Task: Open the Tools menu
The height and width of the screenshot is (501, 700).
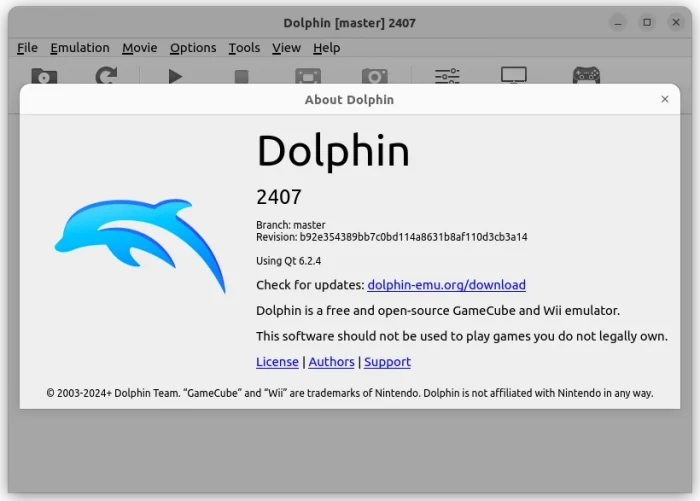Action: click(244, 47)
